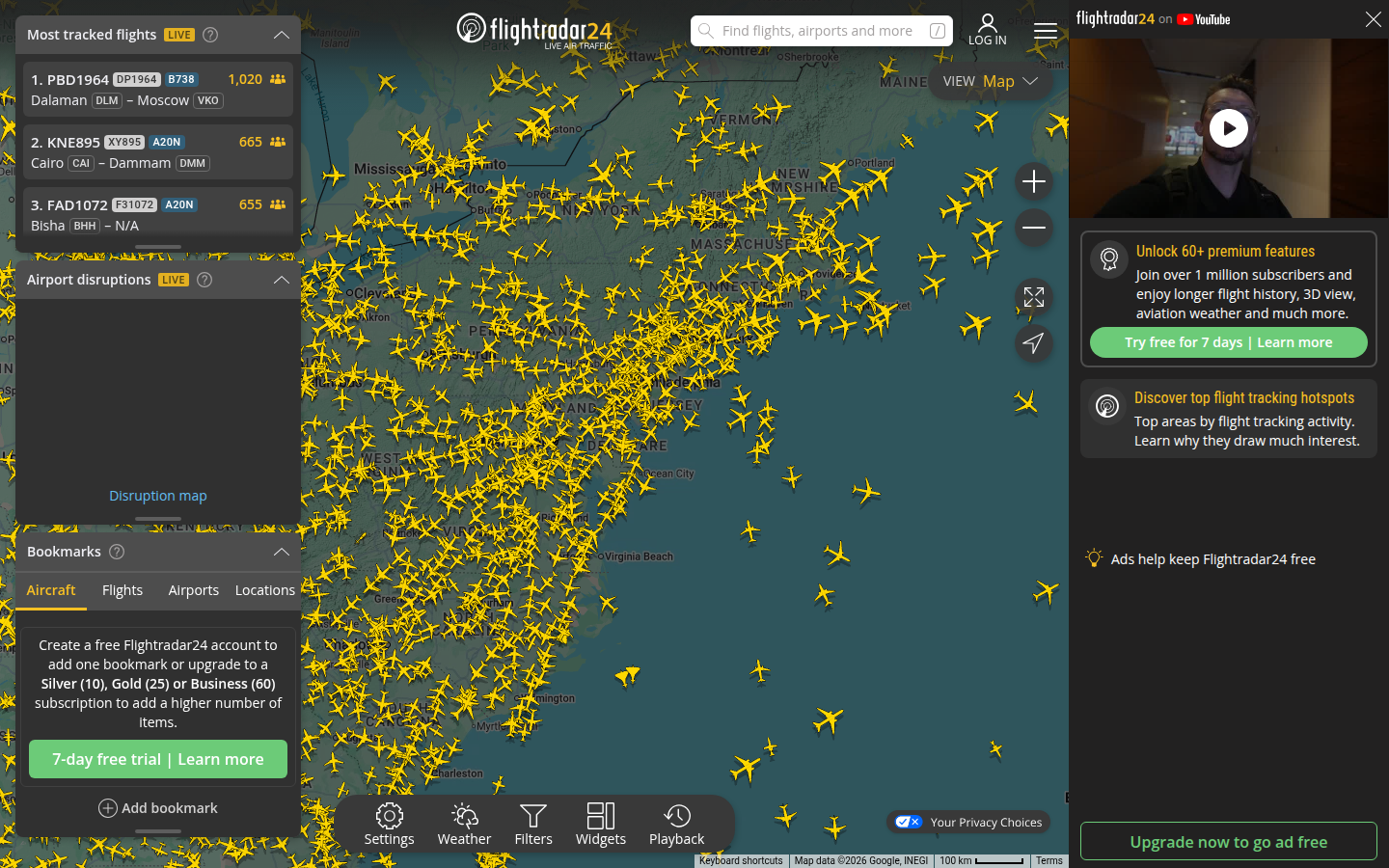Image resolution: width=1389 pixels, height=868 pixels.
Task: Click Upgrade now to go ad free
Action: coord(1228,841)
